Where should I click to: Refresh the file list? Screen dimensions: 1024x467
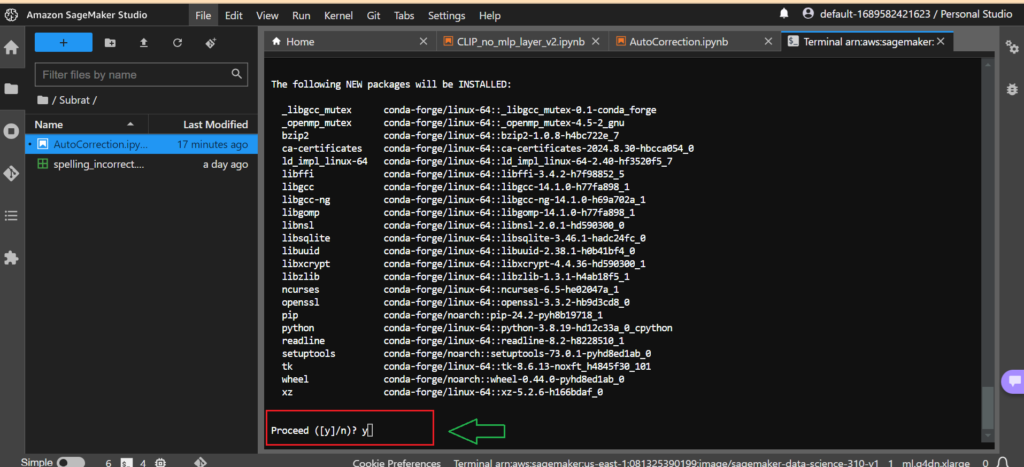(x=177, y=43)
